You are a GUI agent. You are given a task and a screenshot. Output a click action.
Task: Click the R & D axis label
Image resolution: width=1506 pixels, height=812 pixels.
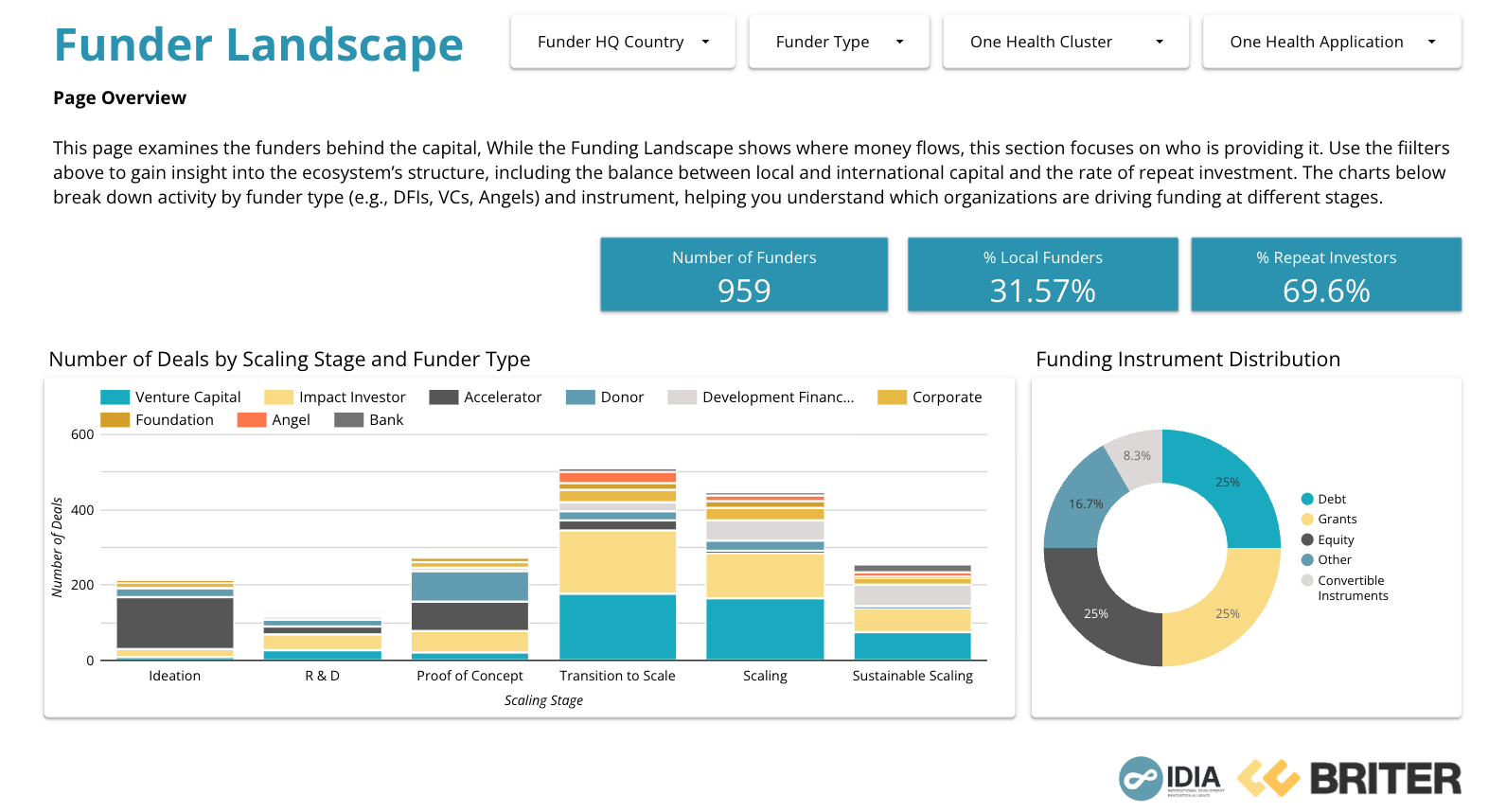323,676
